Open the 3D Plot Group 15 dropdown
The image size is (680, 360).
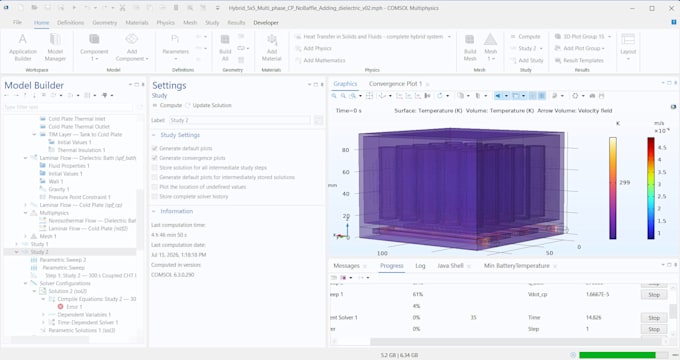609,36
